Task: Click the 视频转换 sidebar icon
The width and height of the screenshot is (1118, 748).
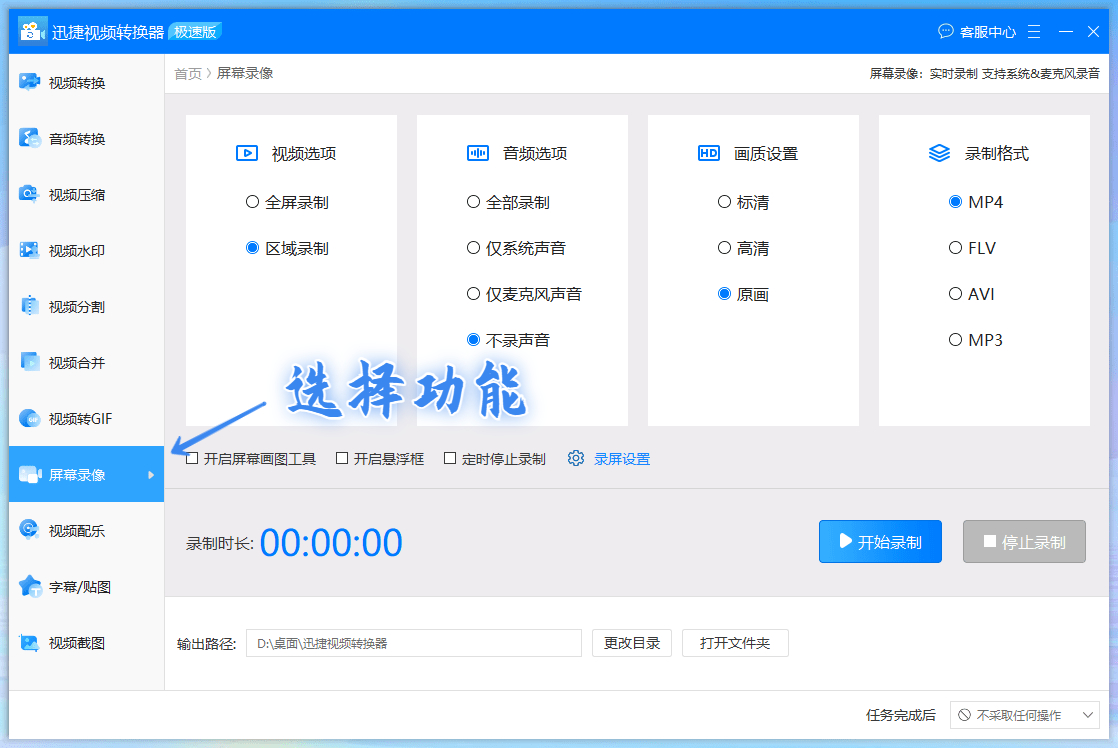Action: 29,82
